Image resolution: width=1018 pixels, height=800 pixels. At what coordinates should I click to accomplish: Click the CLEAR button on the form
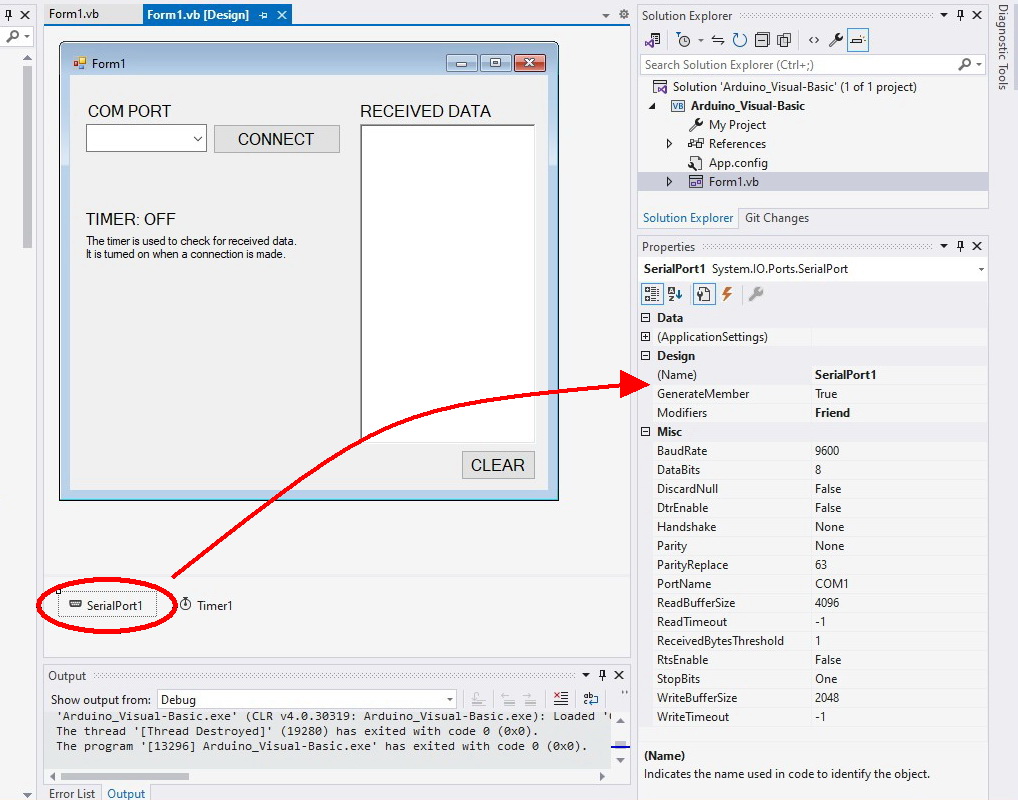(x=498, y=464)
